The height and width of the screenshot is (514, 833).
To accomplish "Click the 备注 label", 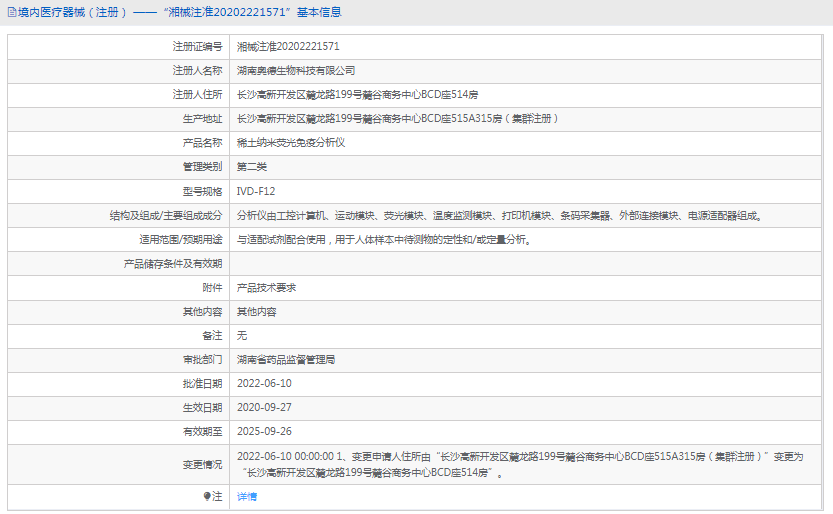I will (x=212, y=336).
